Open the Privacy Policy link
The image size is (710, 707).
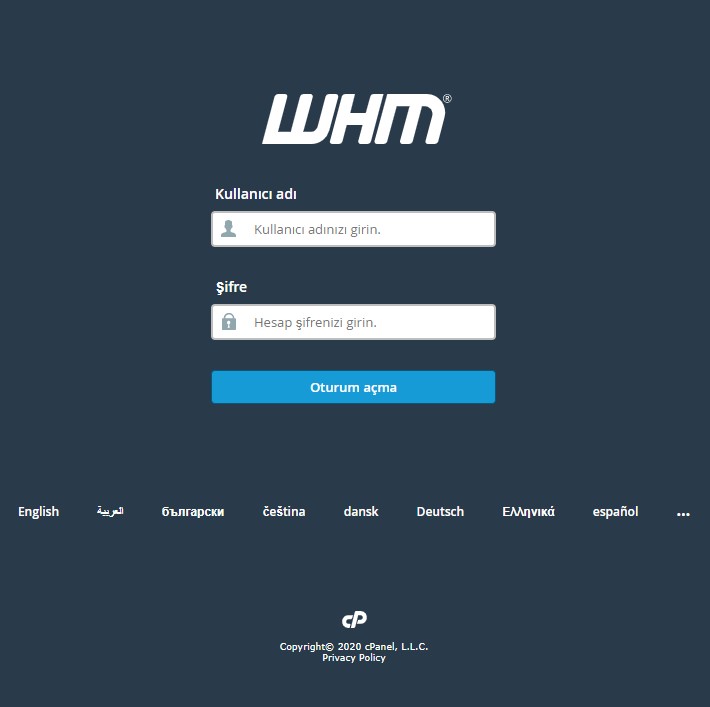pyautogui.click(x=354, y=658)
